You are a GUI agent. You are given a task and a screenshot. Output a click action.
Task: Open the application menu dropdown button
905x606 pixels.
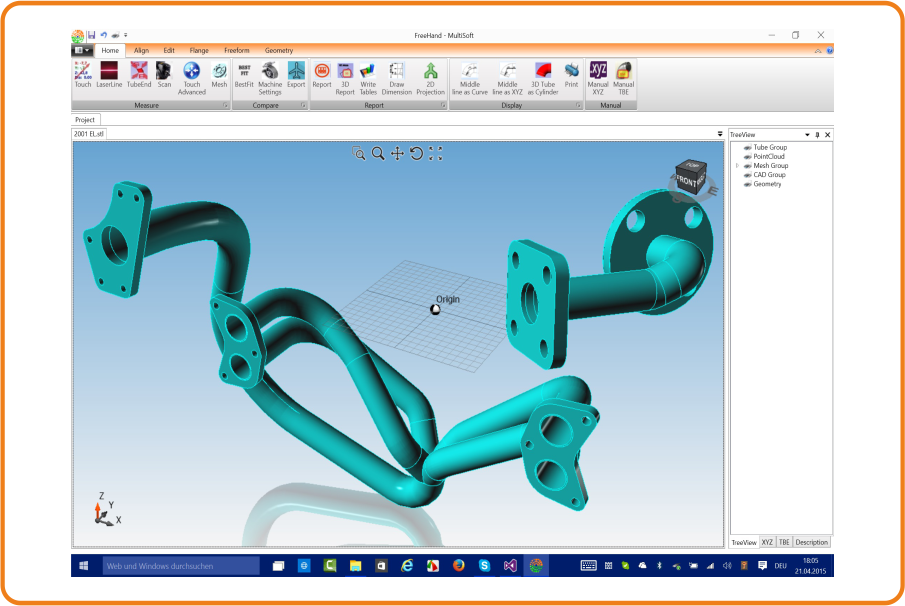point(82,50)
